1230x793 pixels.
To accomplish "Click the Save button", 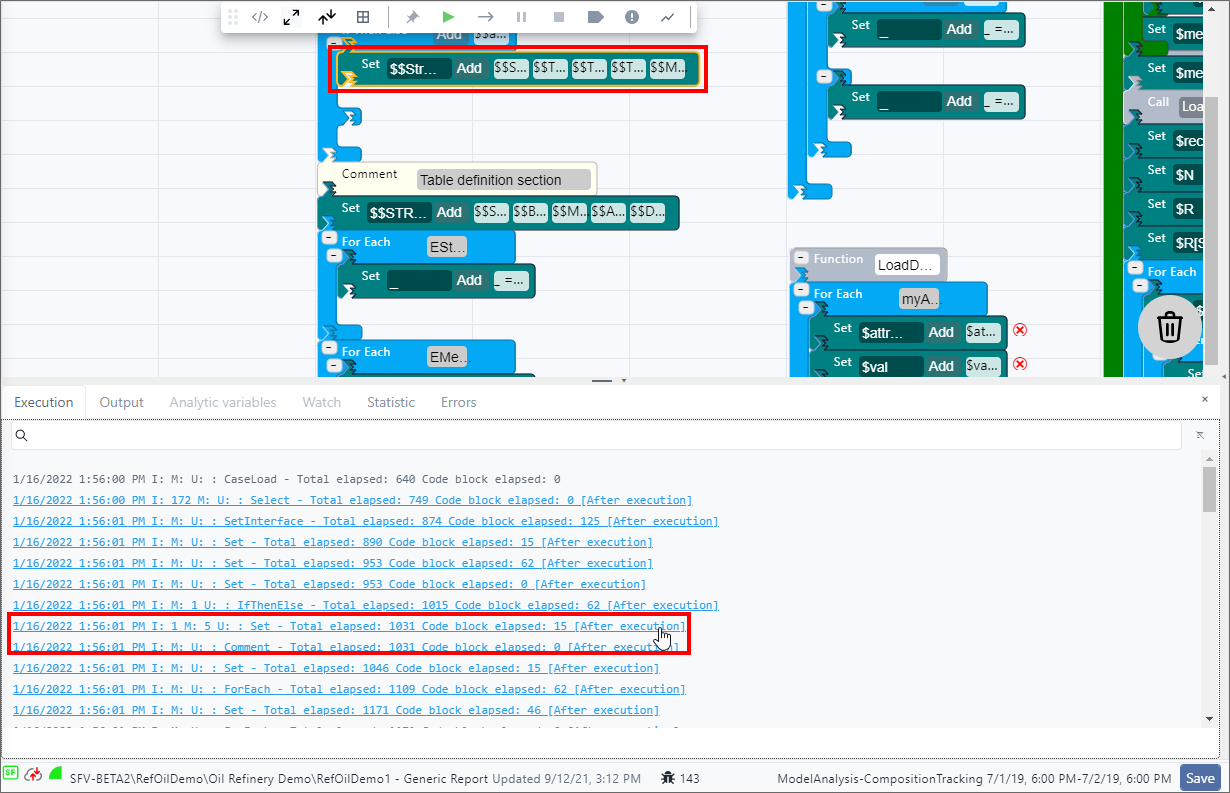I will [x=1200, y=778].
